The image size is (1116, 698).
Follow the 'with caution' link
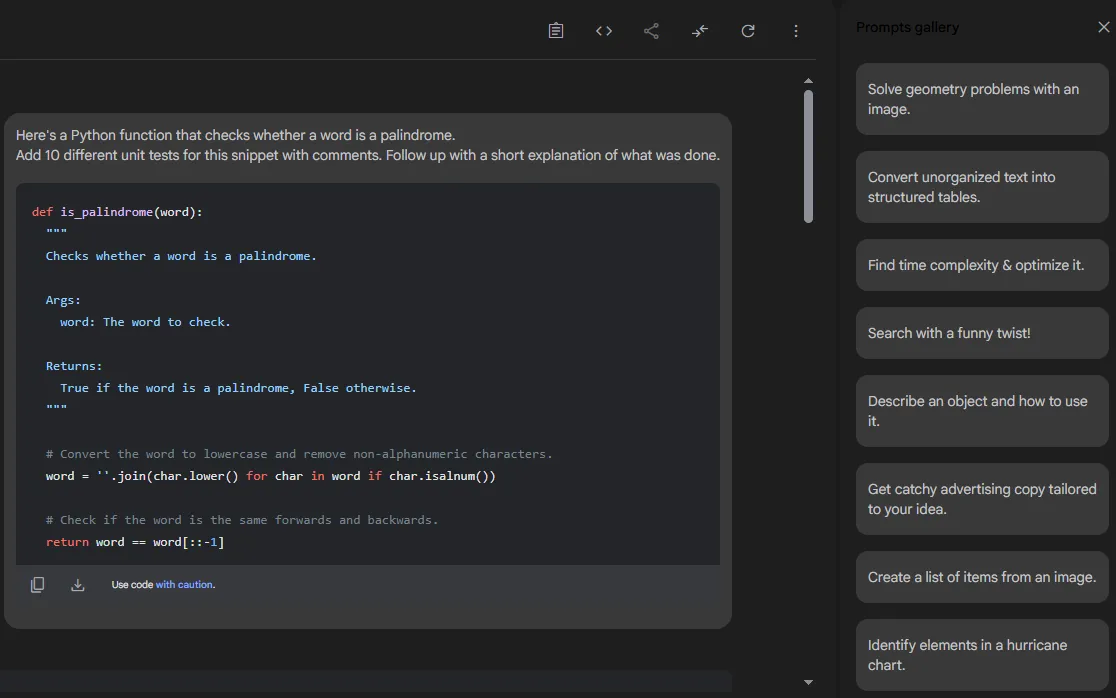185,584
